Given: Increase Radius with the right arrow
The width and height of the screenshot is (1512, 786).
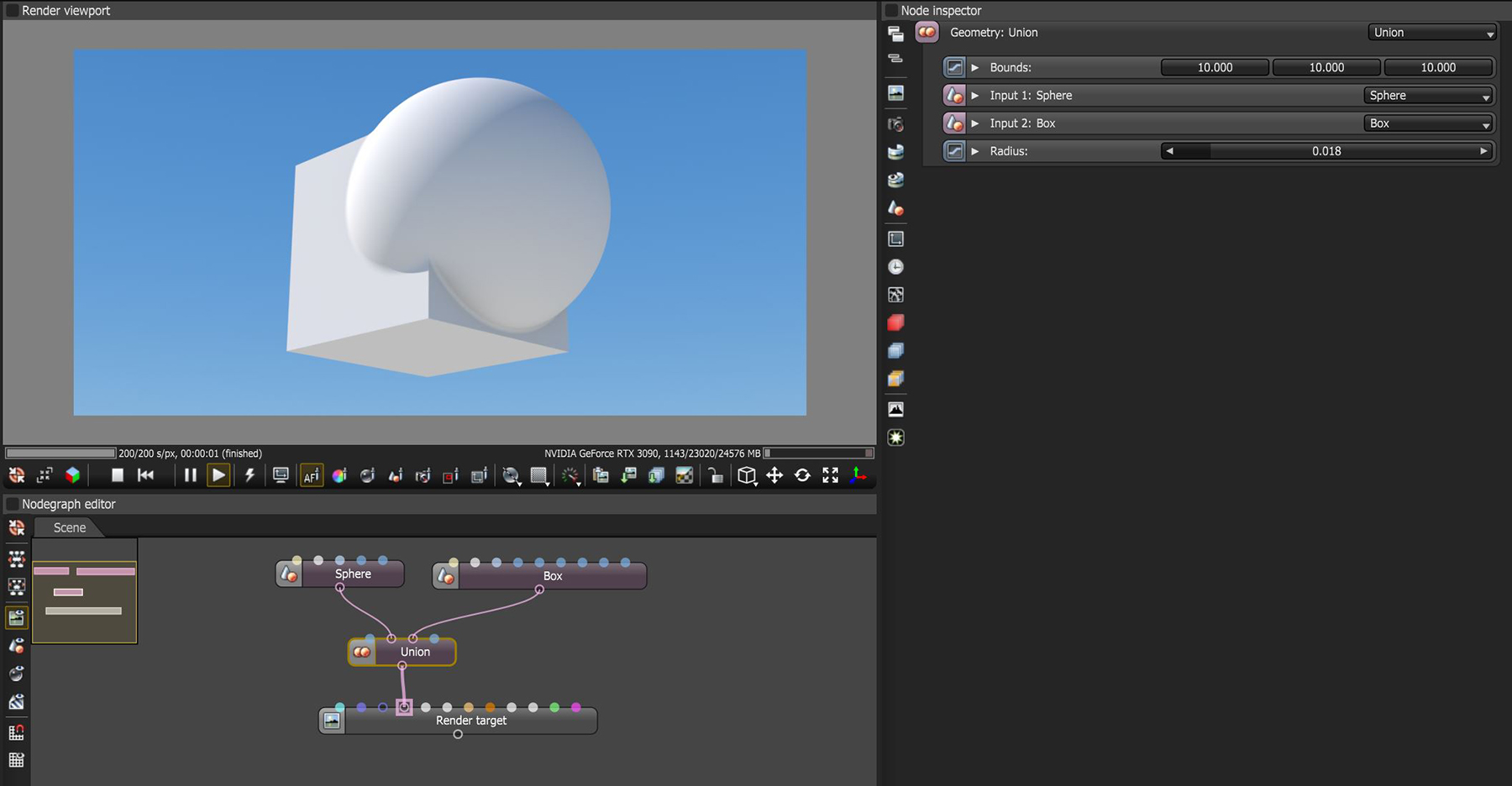Looking at the screenshot, I should (x=1483, y=151).
